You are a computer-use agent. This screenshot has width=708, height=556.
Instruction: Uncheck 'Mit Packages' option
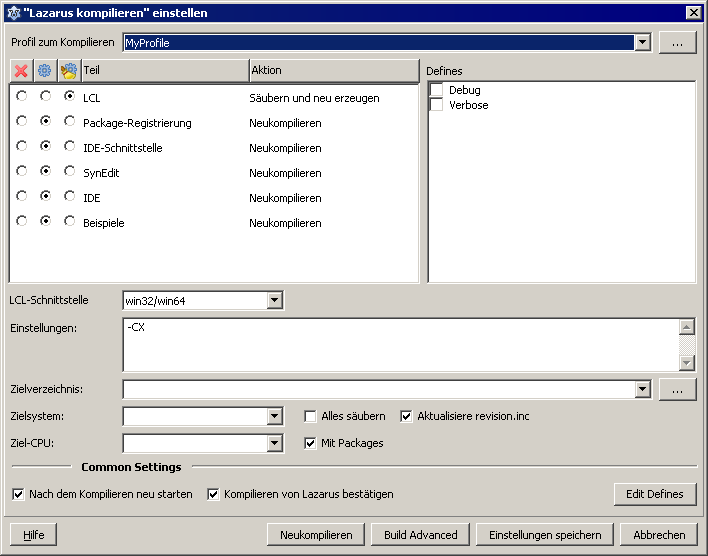click(x=311, y=443)
